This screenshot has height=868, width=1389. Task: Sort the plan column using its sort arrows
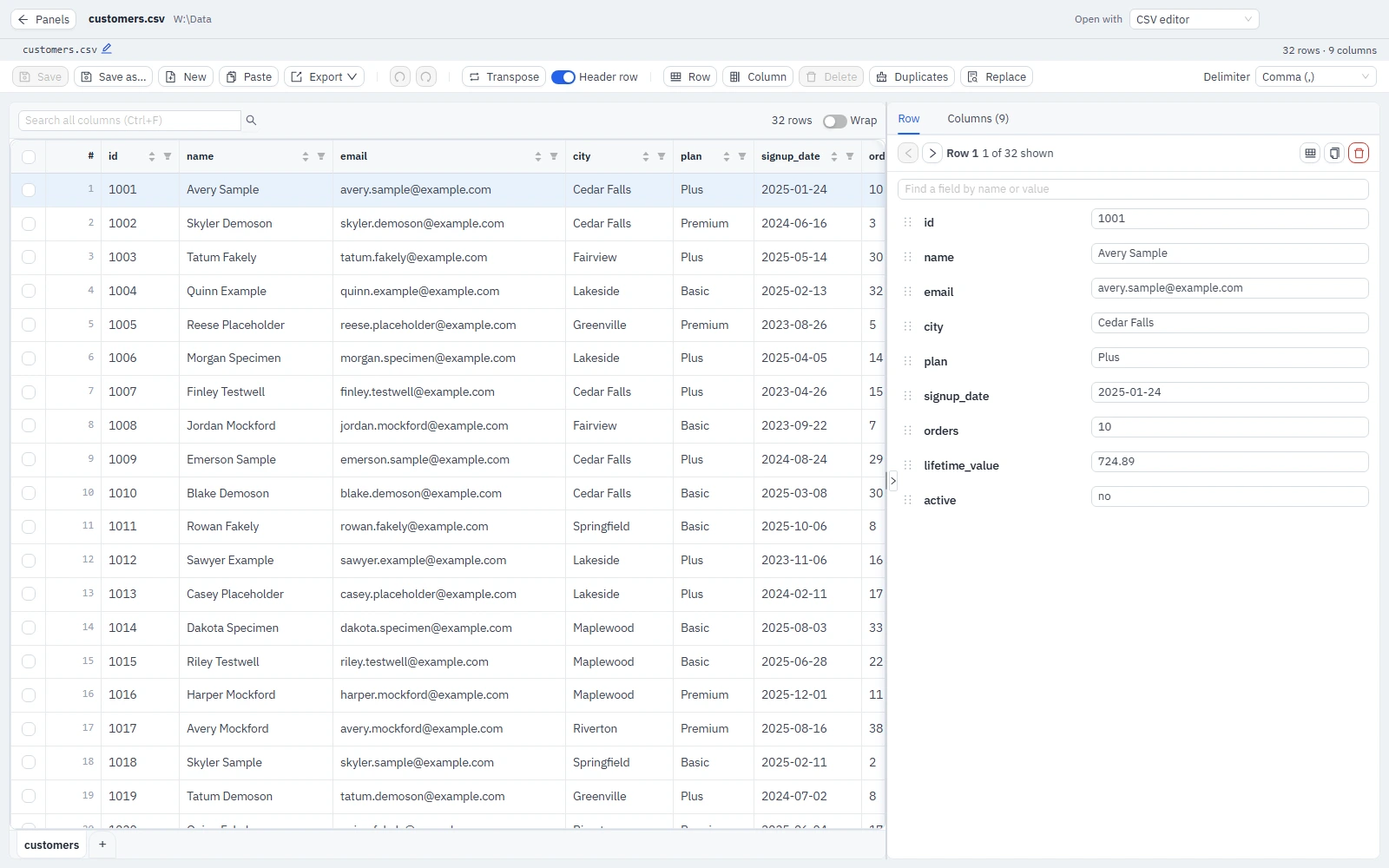pos(727,156)
